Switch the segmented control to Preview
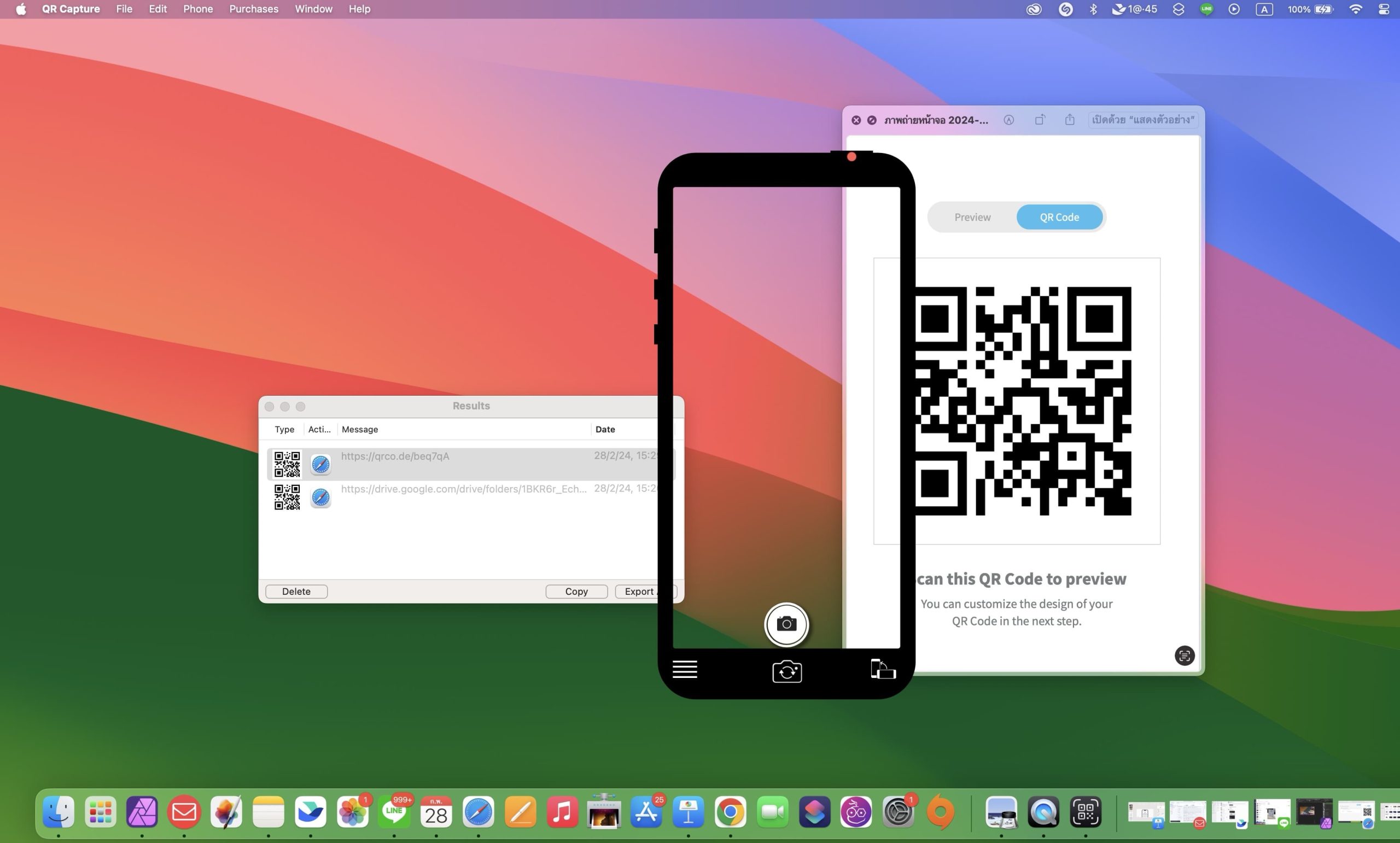Image resolution: width=1400 pixels, height=843 pixels. (972, 216)
